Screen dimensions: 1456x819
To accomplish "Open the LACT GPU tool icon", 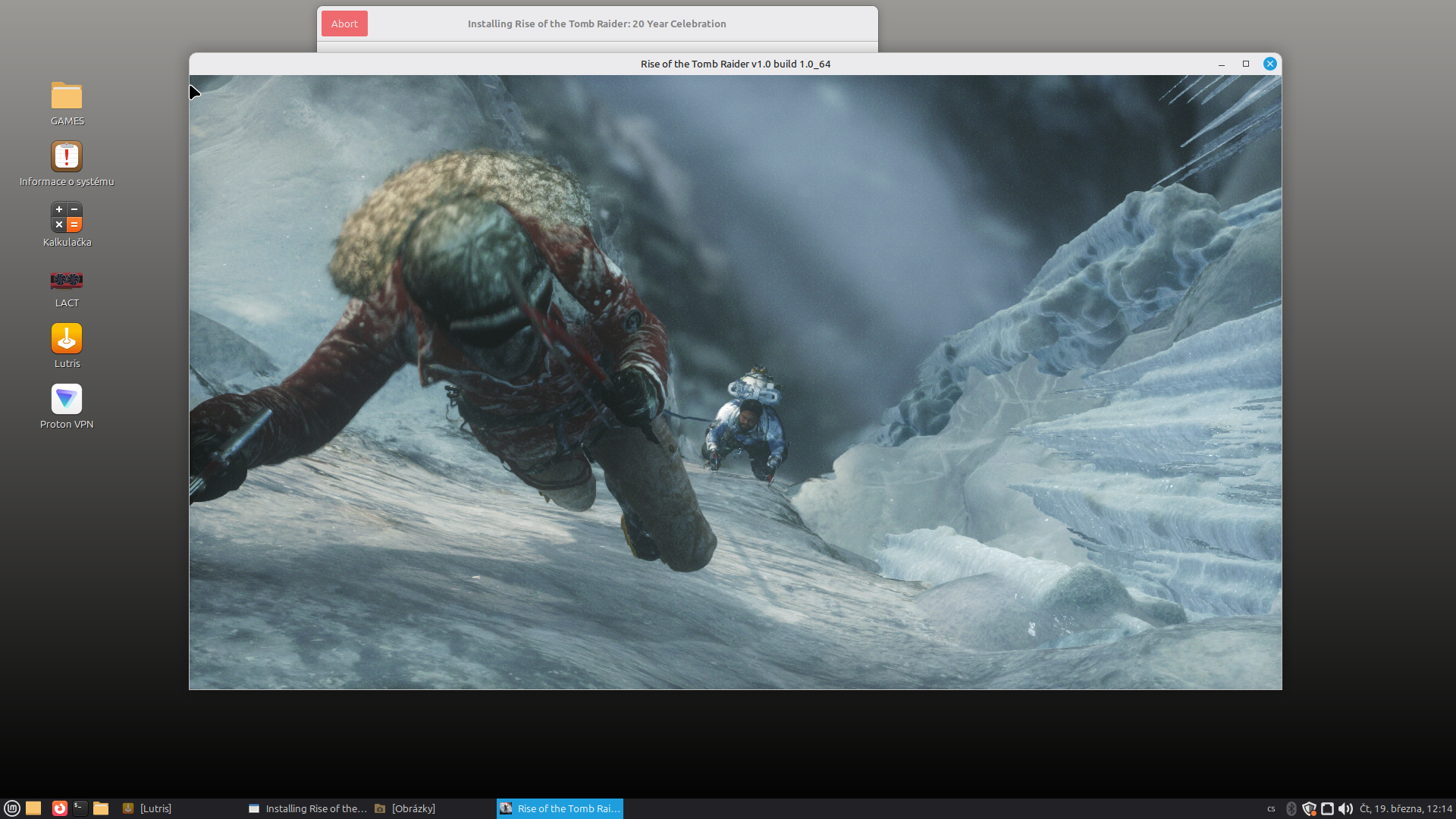I will (x=67, y=280).
